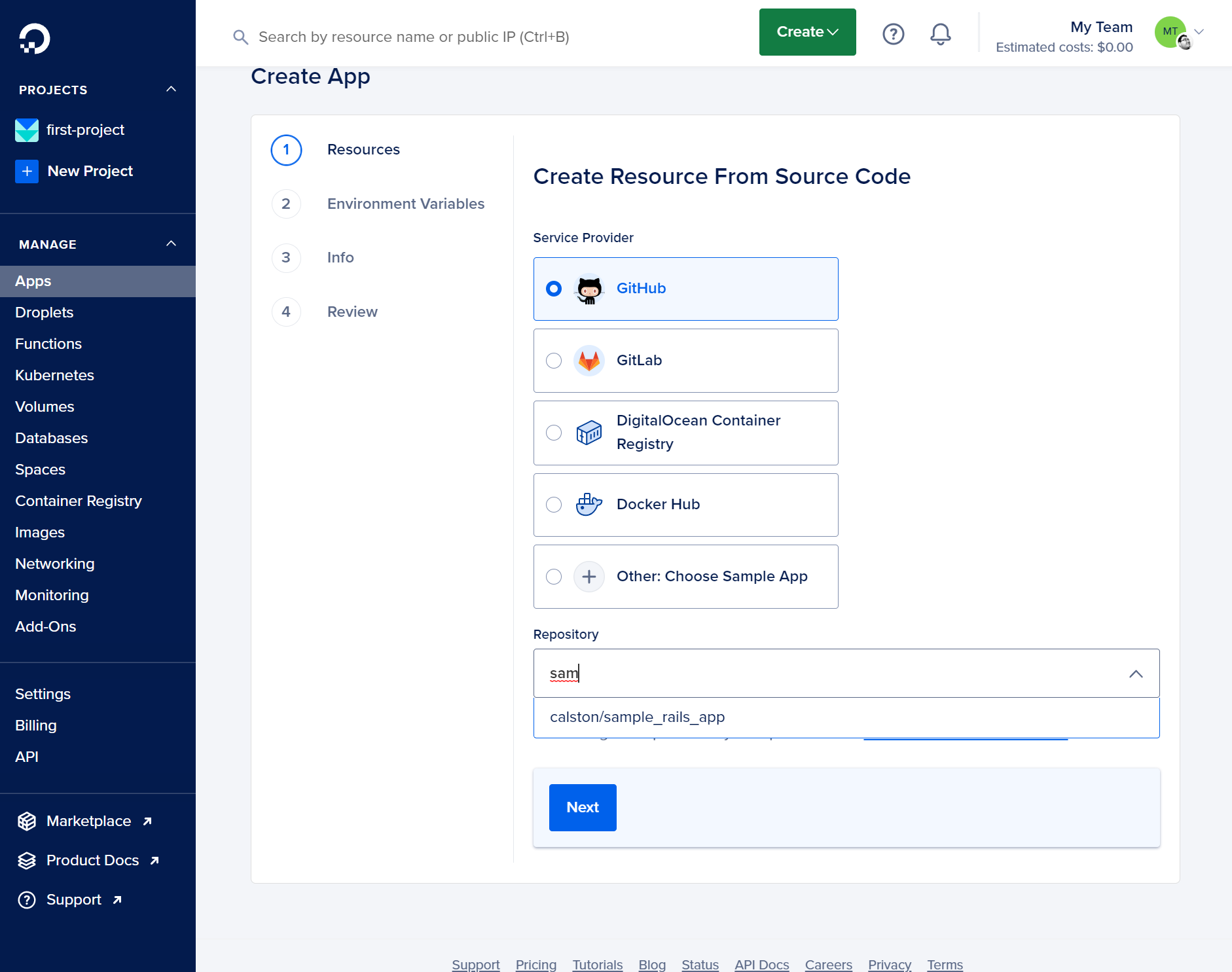Expand the team account chevron
The height and width of the screenshot is (972, 1232).
click(x=1199, y=31)
